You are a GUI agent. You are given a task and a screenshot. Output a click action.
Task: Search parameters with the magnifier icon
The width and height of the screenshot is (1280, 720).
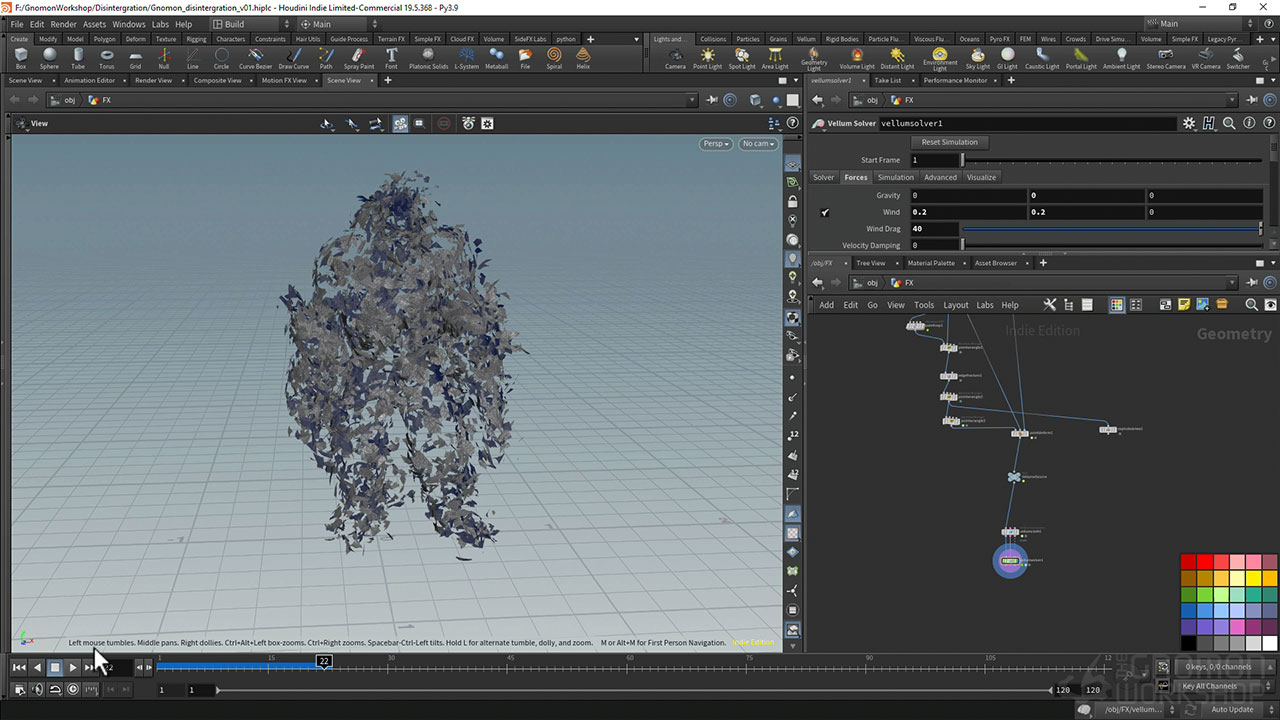[1229, 123]
